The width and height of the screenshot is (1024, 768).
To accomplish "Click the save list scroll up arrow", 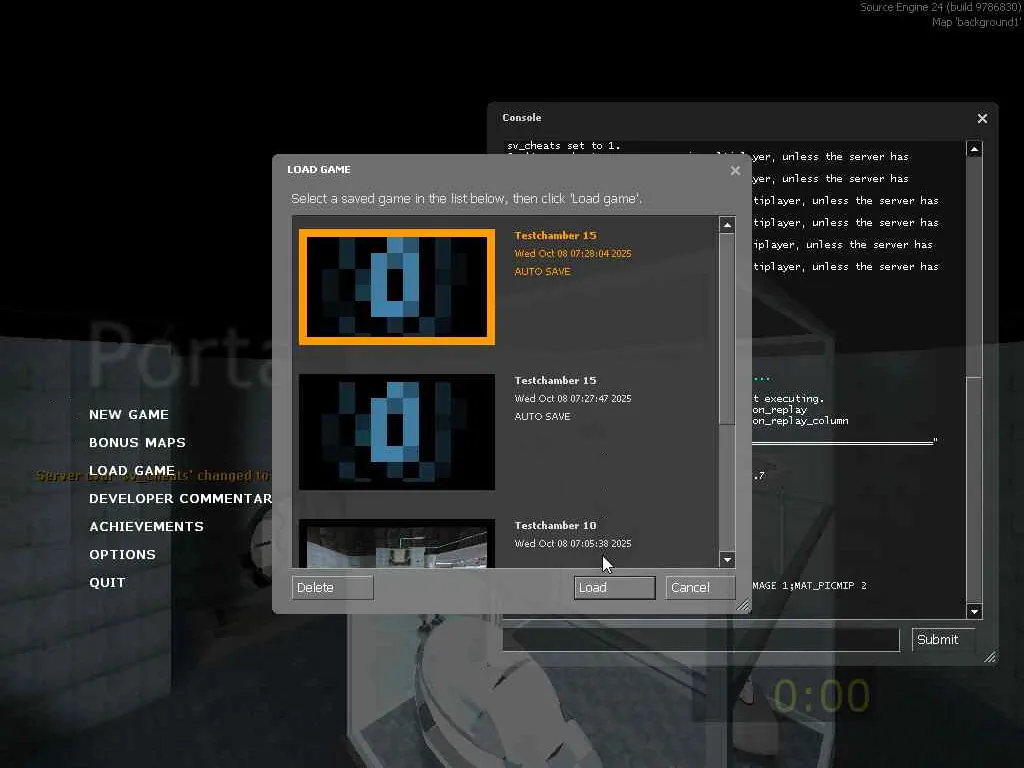I will (727, 225).
